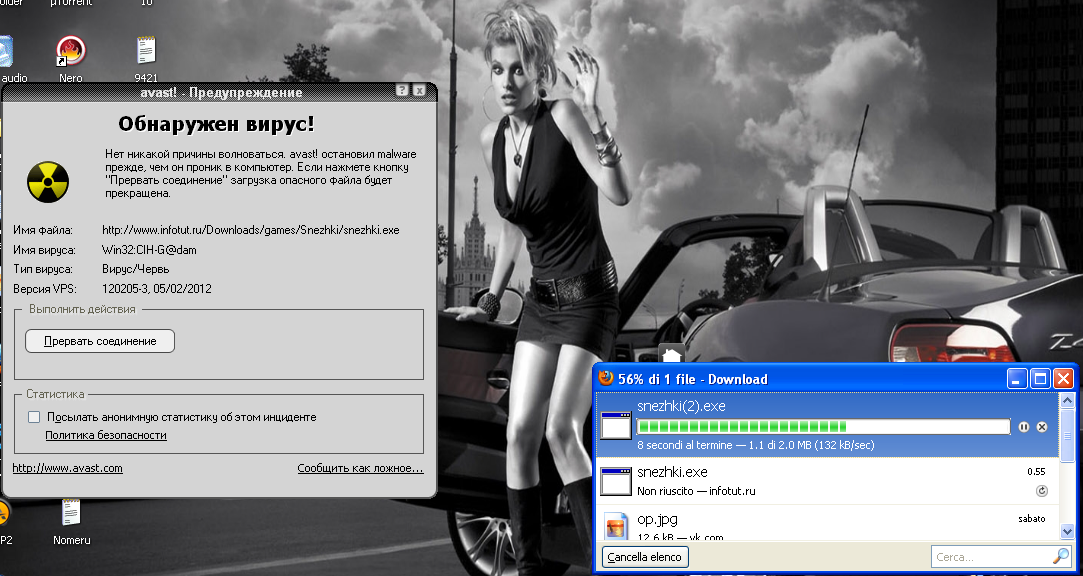Viewport: 1083px width, 576px height.
Task: Select the snezhki(2).exe file name
Action: point(681,406)
